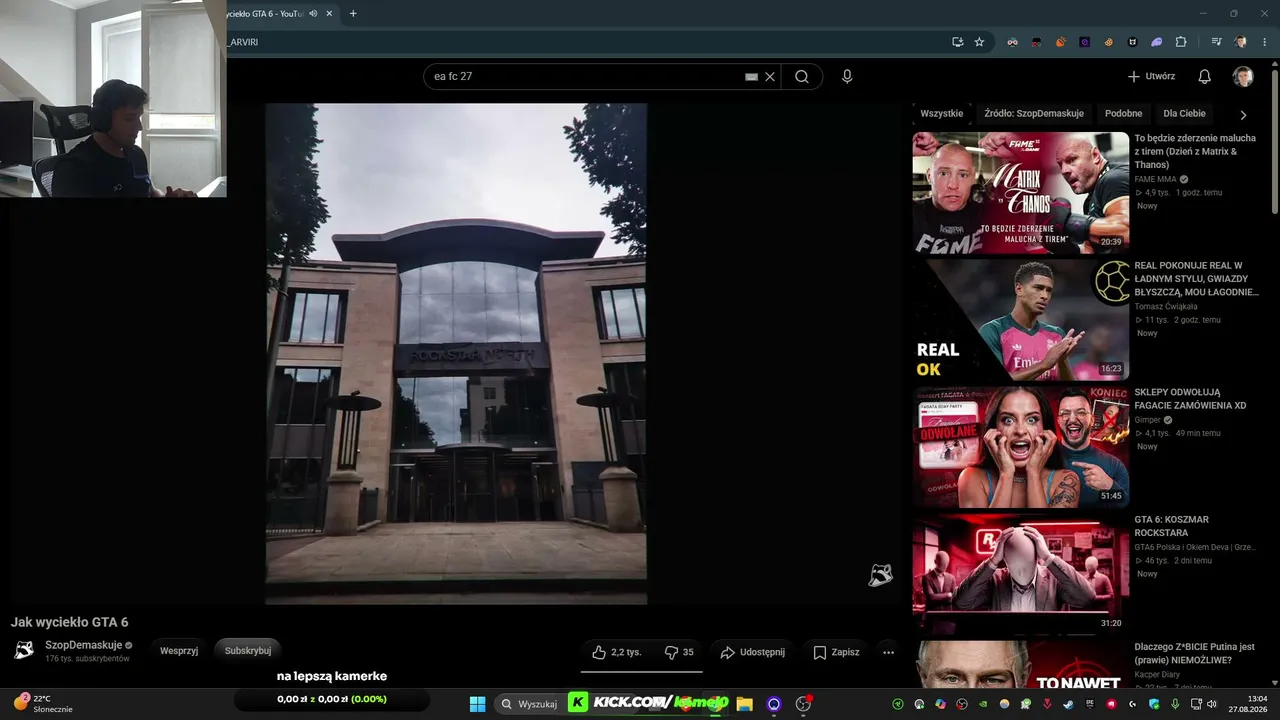Click the channel watermark logo on the video
This screenshot has height=720, width=1280.
coord(880,575)
